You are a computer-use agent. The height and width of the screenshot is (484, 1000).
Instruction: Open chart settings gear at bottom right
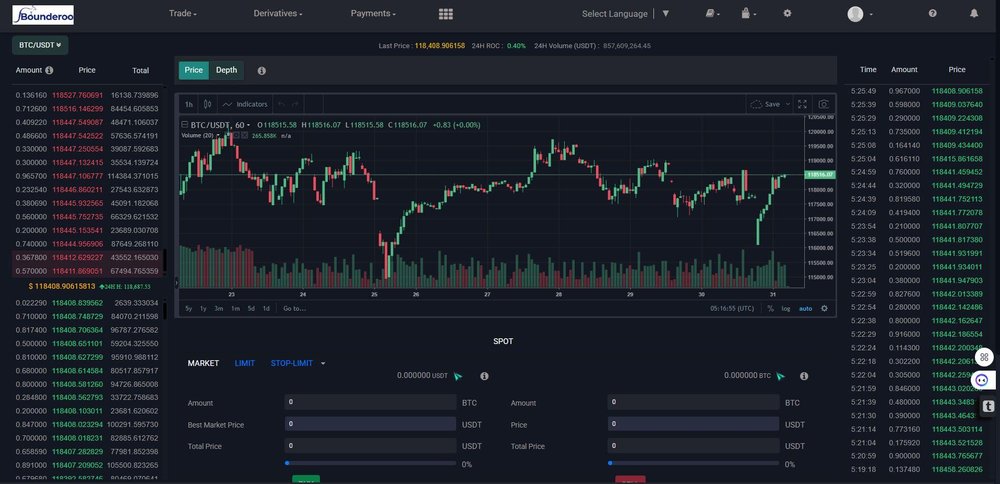coord(824,309)
